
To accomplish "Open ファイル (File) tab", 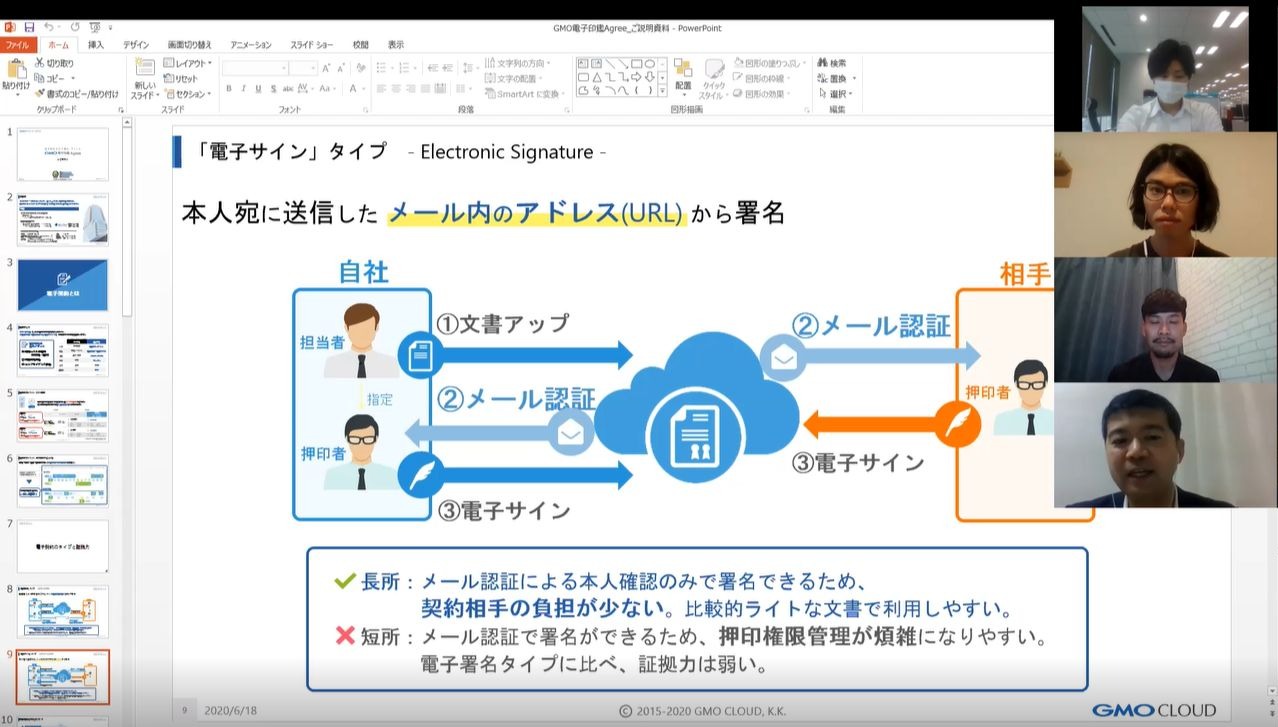I will pos(17,45).
